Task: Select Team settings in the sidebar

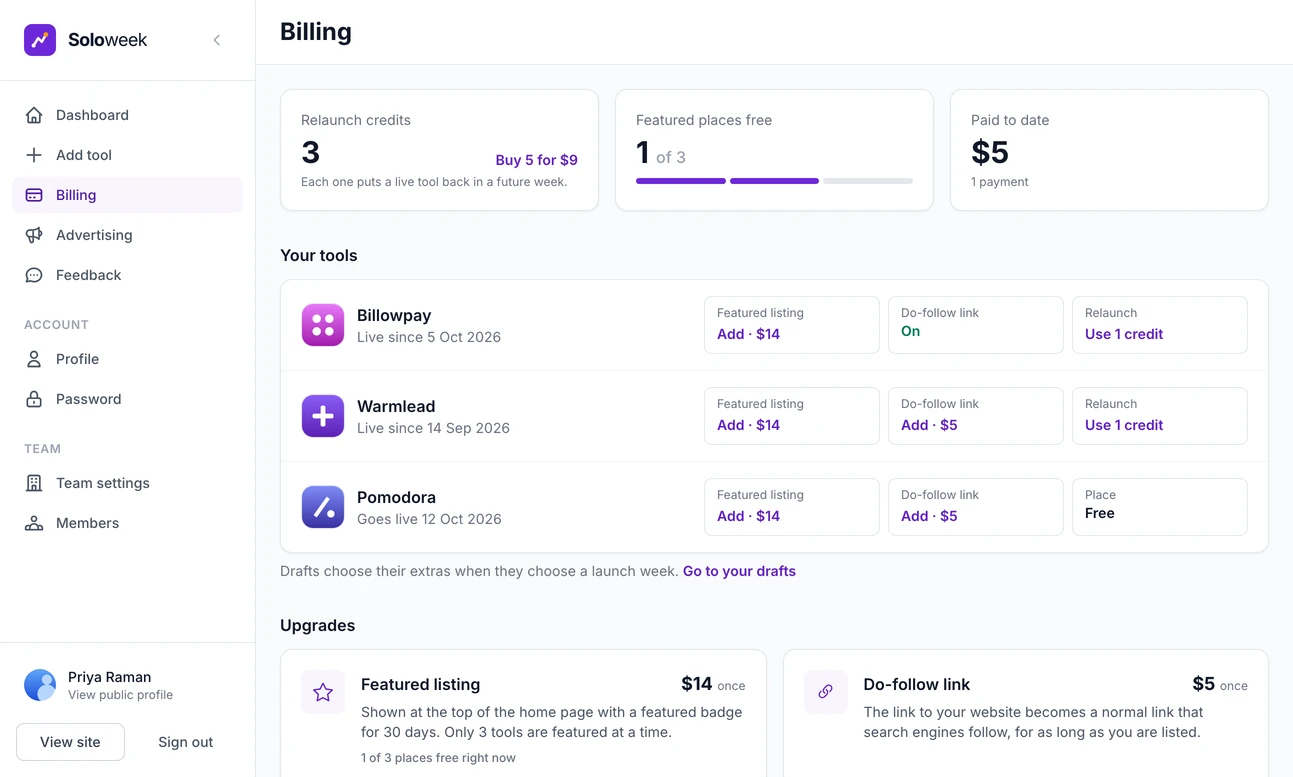Action: [x=127, y=483]
